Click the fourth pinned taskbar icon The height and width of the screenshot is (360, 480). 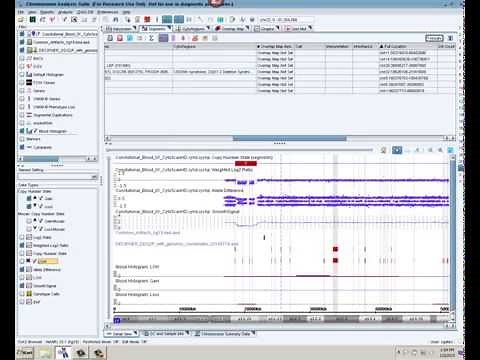pyautogui.click(x=98, y=352)
